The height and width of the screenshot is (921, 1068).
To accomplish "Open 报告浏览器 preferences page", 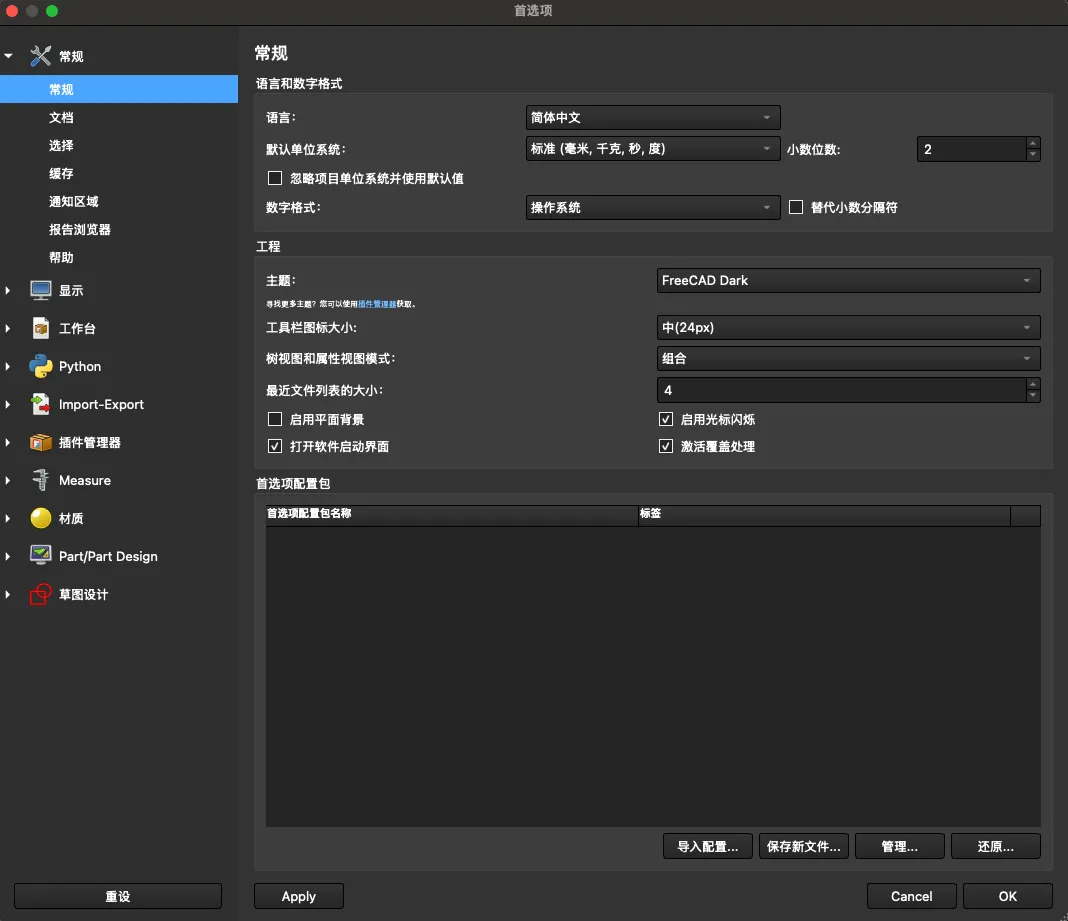I will (x=80, y=230).
